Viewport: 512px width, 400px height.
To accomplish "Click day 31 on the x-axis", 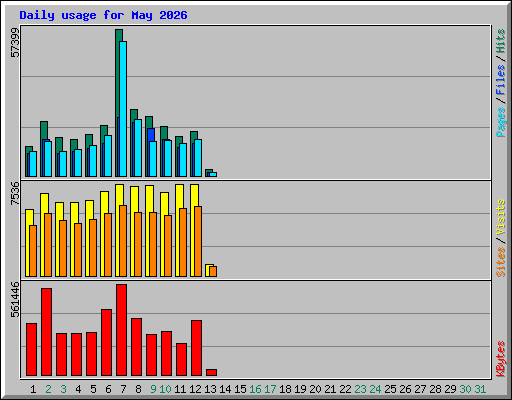I will click(480, 389).
